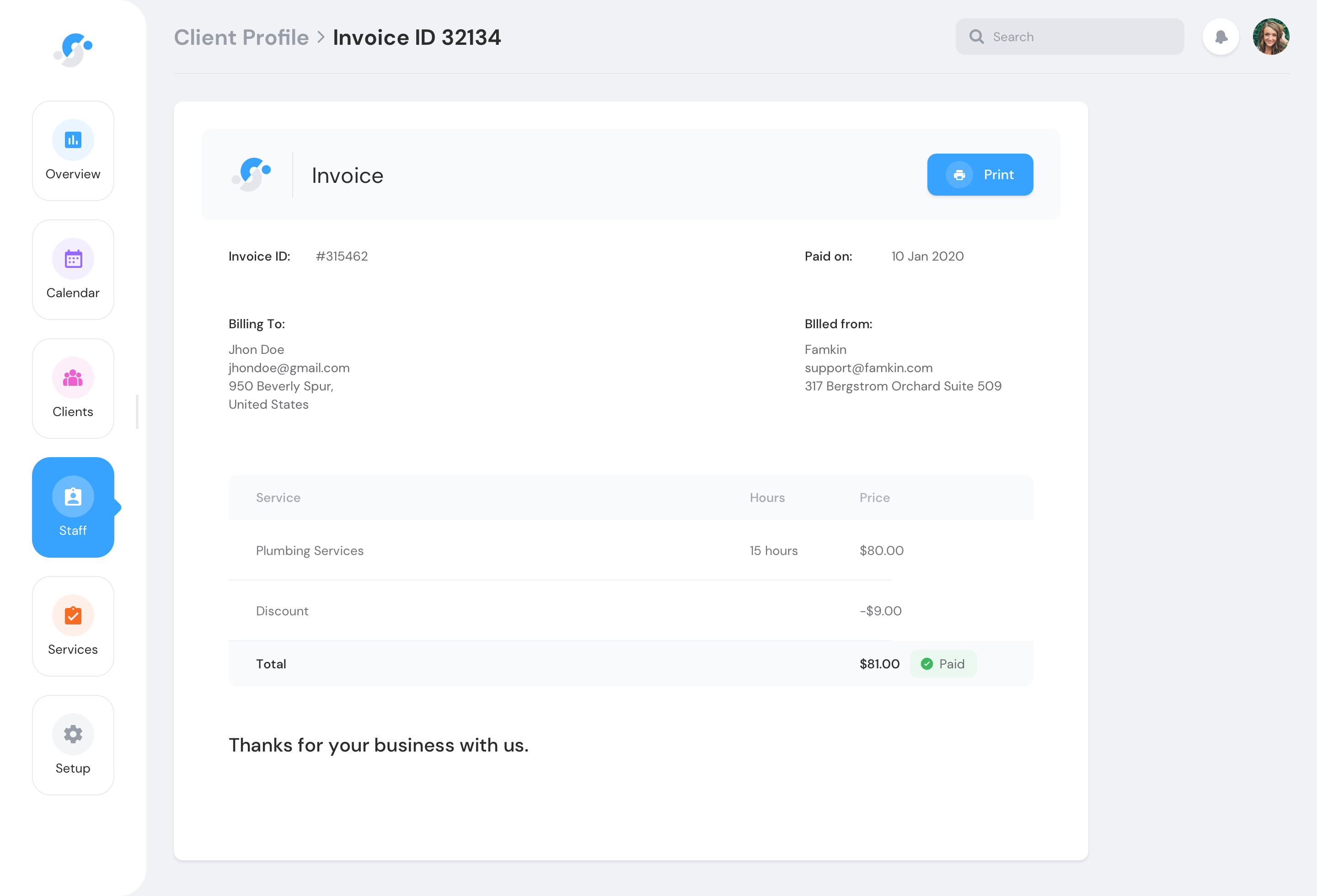Screen dimensions: 1317x896
Task: Open the Setup gear section
Action: [x=73, y=745]
